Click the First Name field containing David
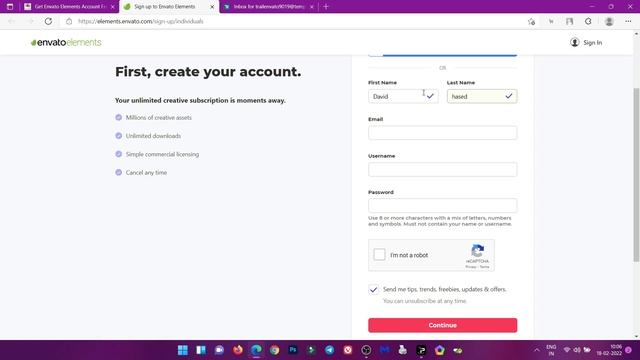 coord(403,96)
